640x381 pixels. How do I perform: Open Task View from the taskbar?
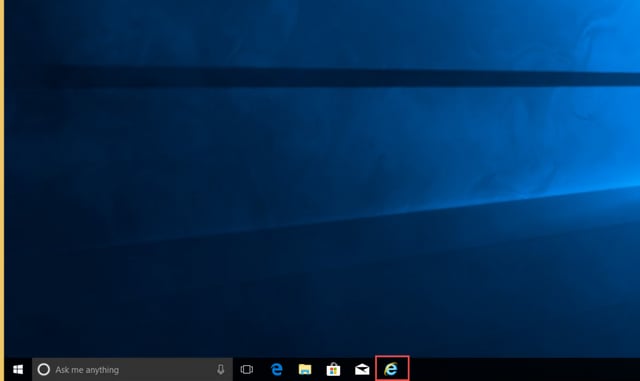[247, 370]
